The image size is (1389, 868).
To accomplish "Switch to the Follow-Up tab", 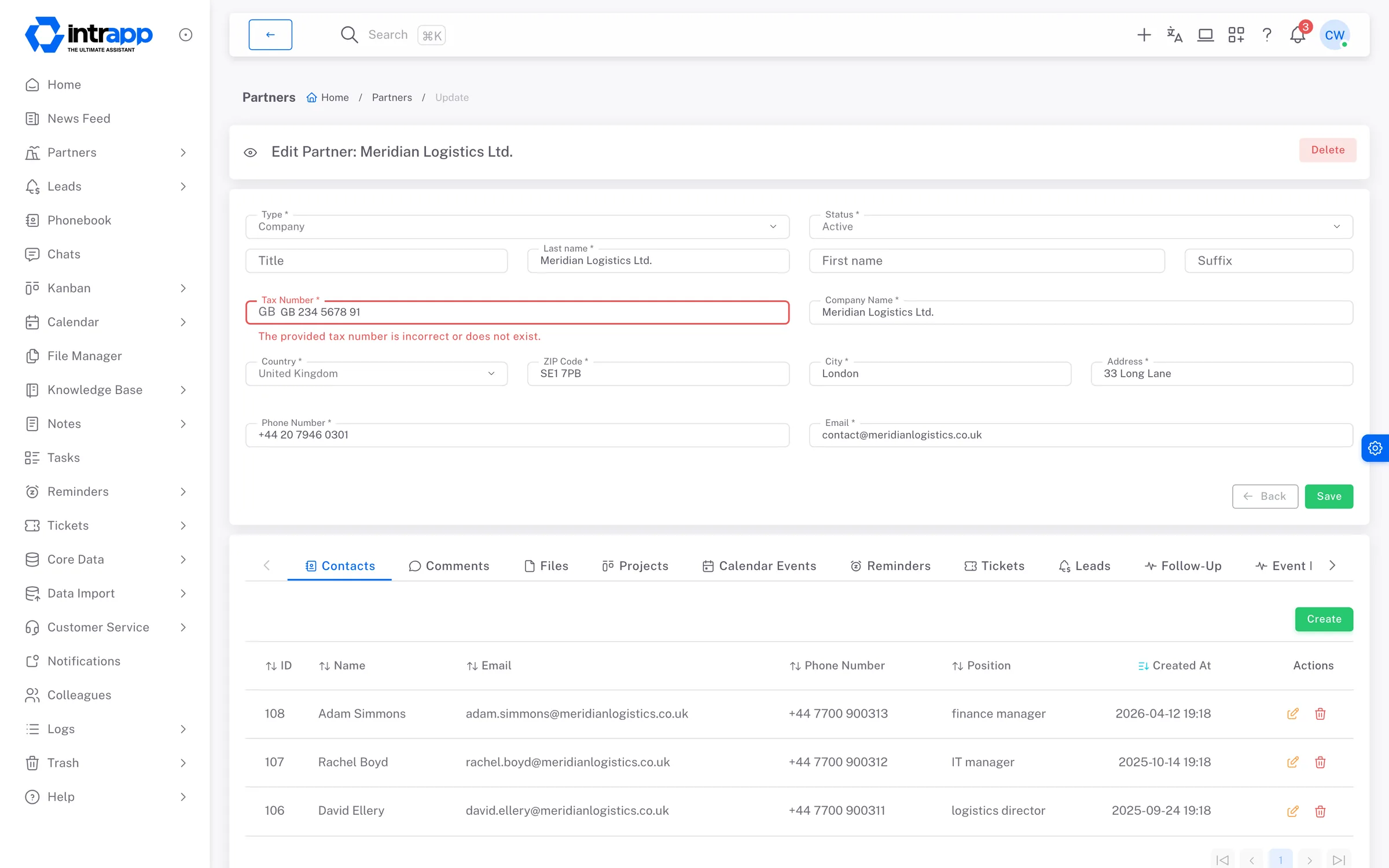I will pos(1183,566).
